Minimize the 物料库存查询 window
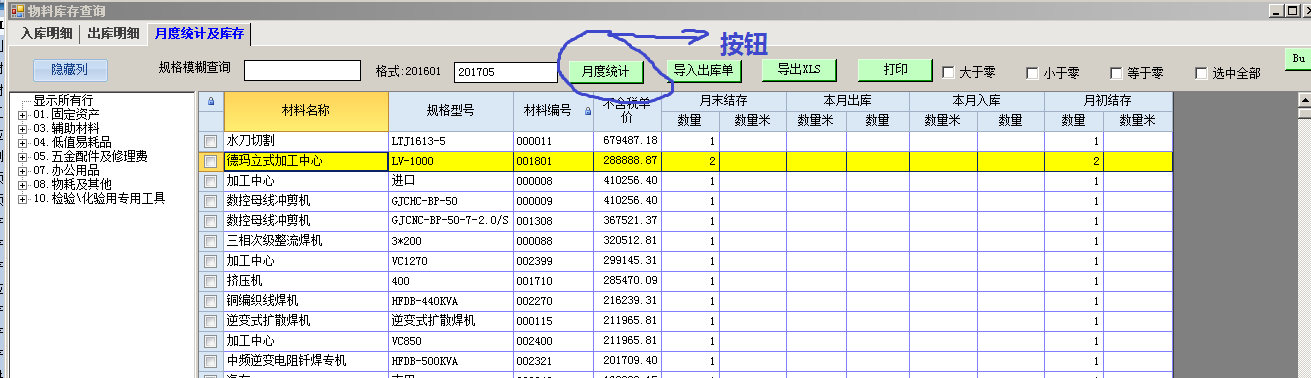Screen dimensions: 1311x378 [x=1276, y=11]
